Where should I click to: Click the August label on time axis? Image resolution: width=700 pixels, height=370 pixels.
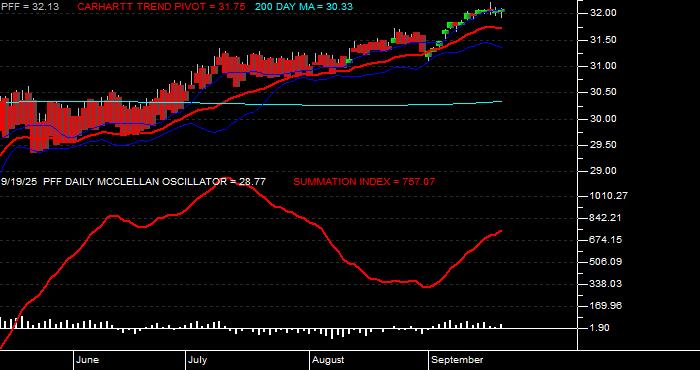pos(328,360)
